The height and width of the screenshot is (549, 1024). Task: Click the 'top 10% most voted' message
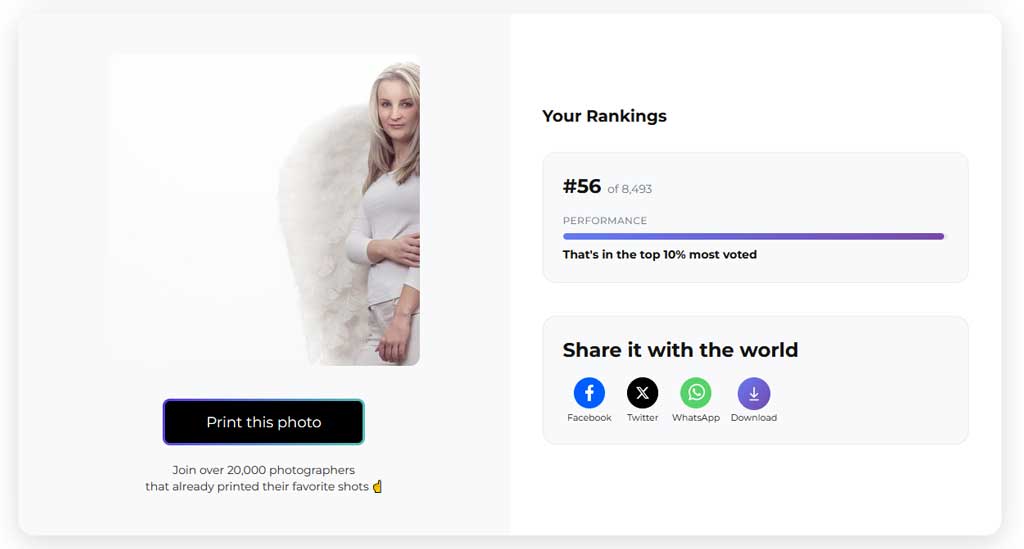pyautogui.click(x=660, y=255)
